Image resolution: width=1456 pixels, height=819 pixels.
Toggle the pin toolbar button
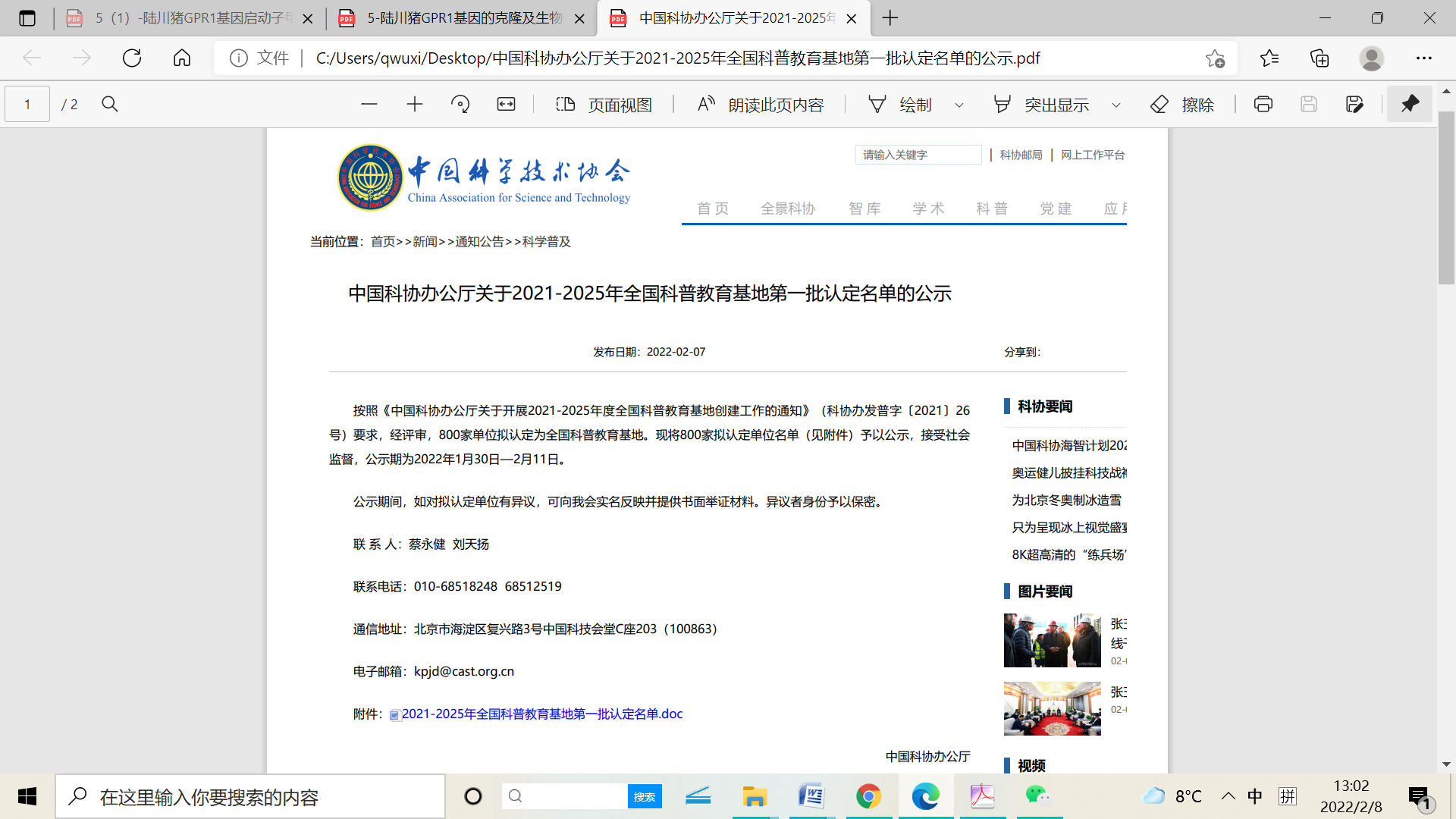click(1410, 104)
